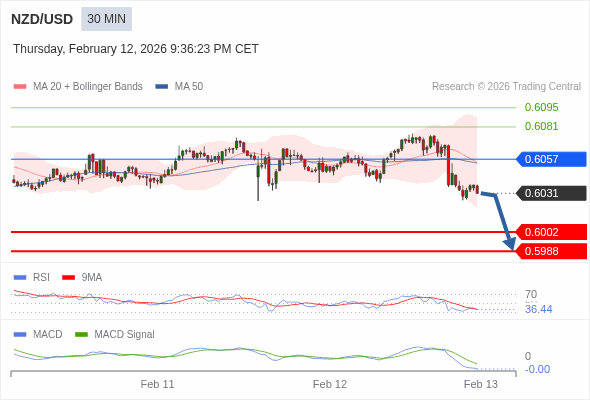Click the MA 20 + Bollinger Bands legend swatch
This screenshot has height=400, width=590.
[x=20, y=87]
